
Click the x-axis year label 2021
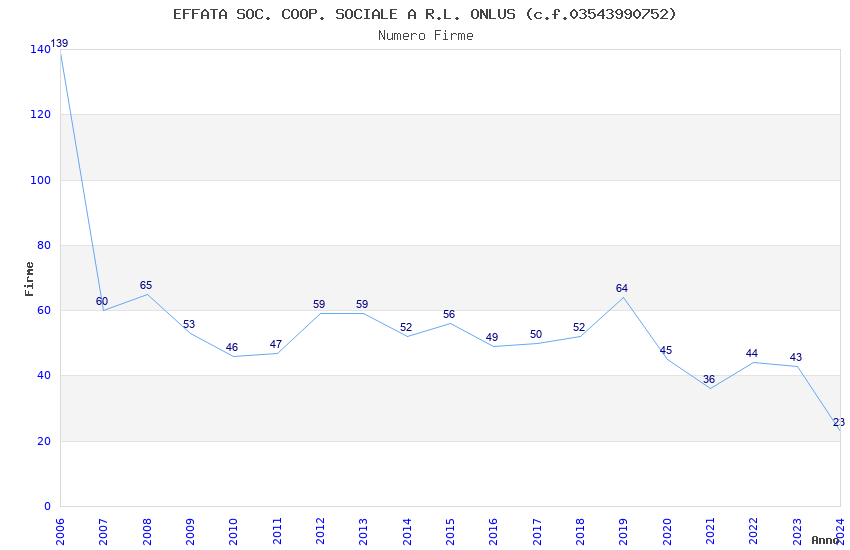click(x=710, y=532)
